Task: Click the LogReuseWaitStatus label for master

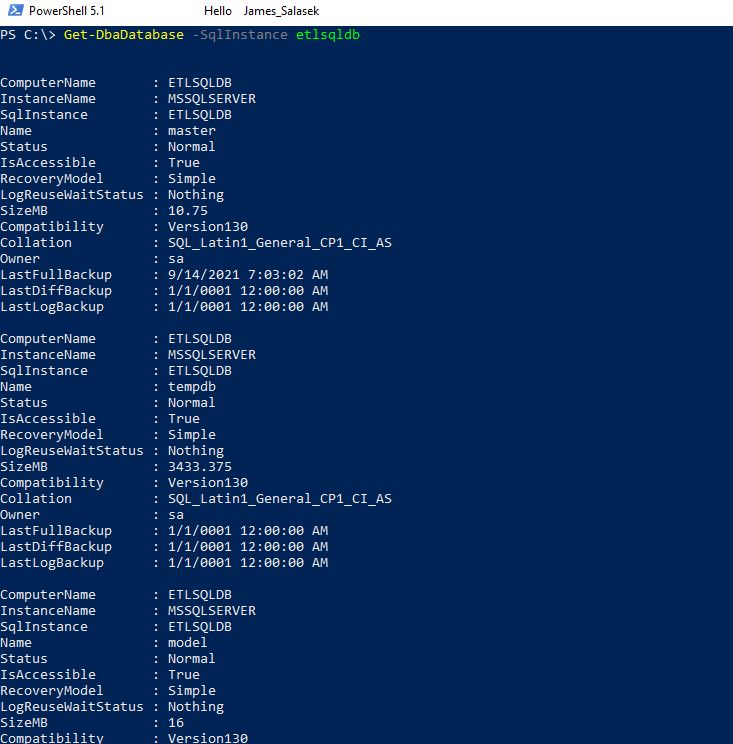Action: tap(72, 195)
